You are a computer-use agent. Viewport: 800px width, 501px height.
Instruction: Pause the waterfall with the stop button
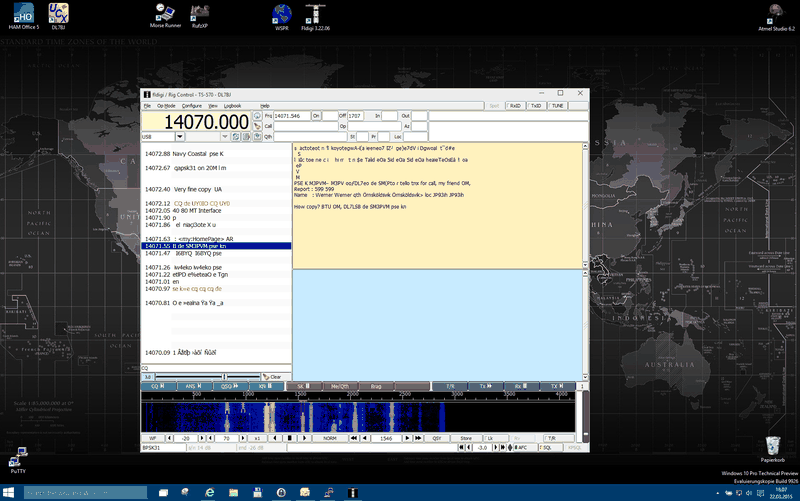tap(290, 438)
